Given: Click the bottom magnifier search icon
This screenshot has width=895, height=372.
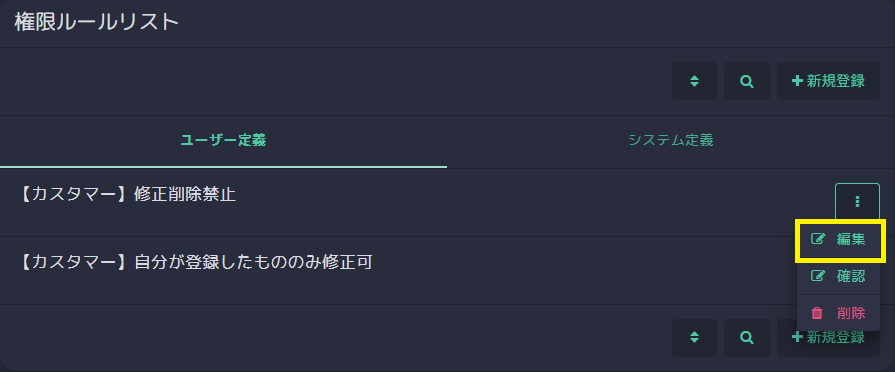Looking at the screenshot, I should point(747,338).
